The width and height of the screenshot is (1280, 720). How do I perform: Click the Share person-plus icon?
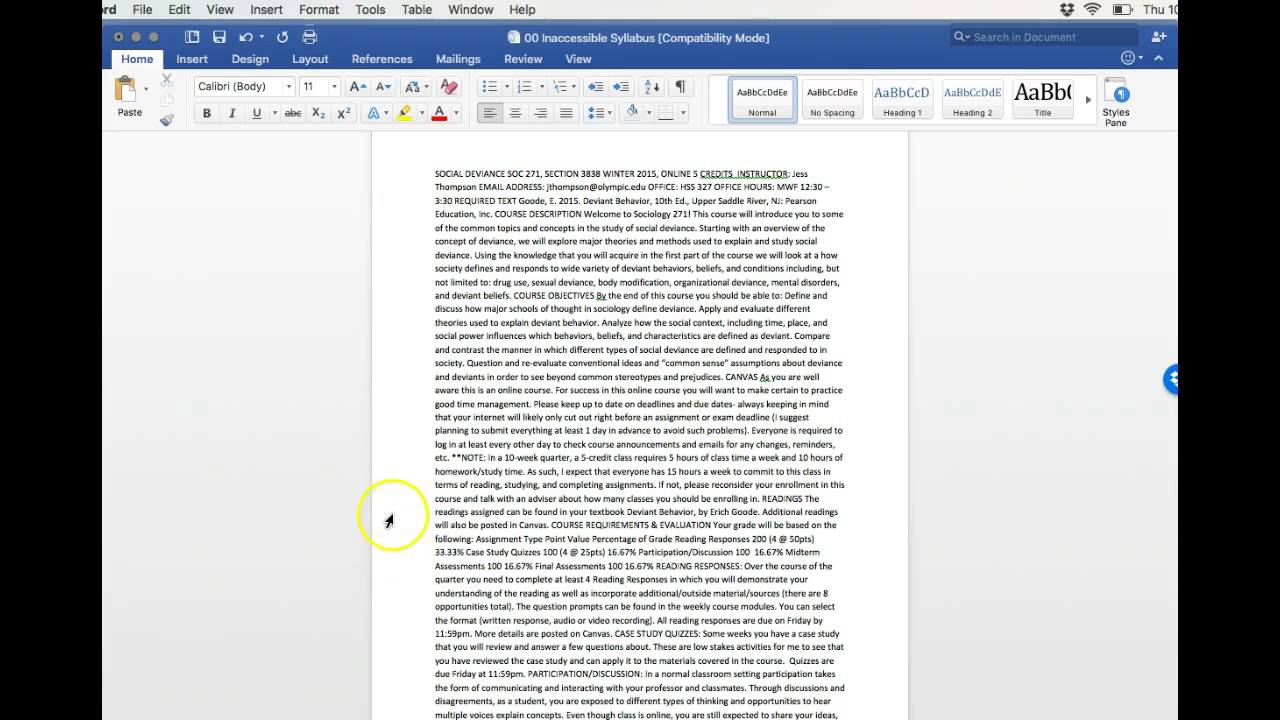(x=1158, y=37)
